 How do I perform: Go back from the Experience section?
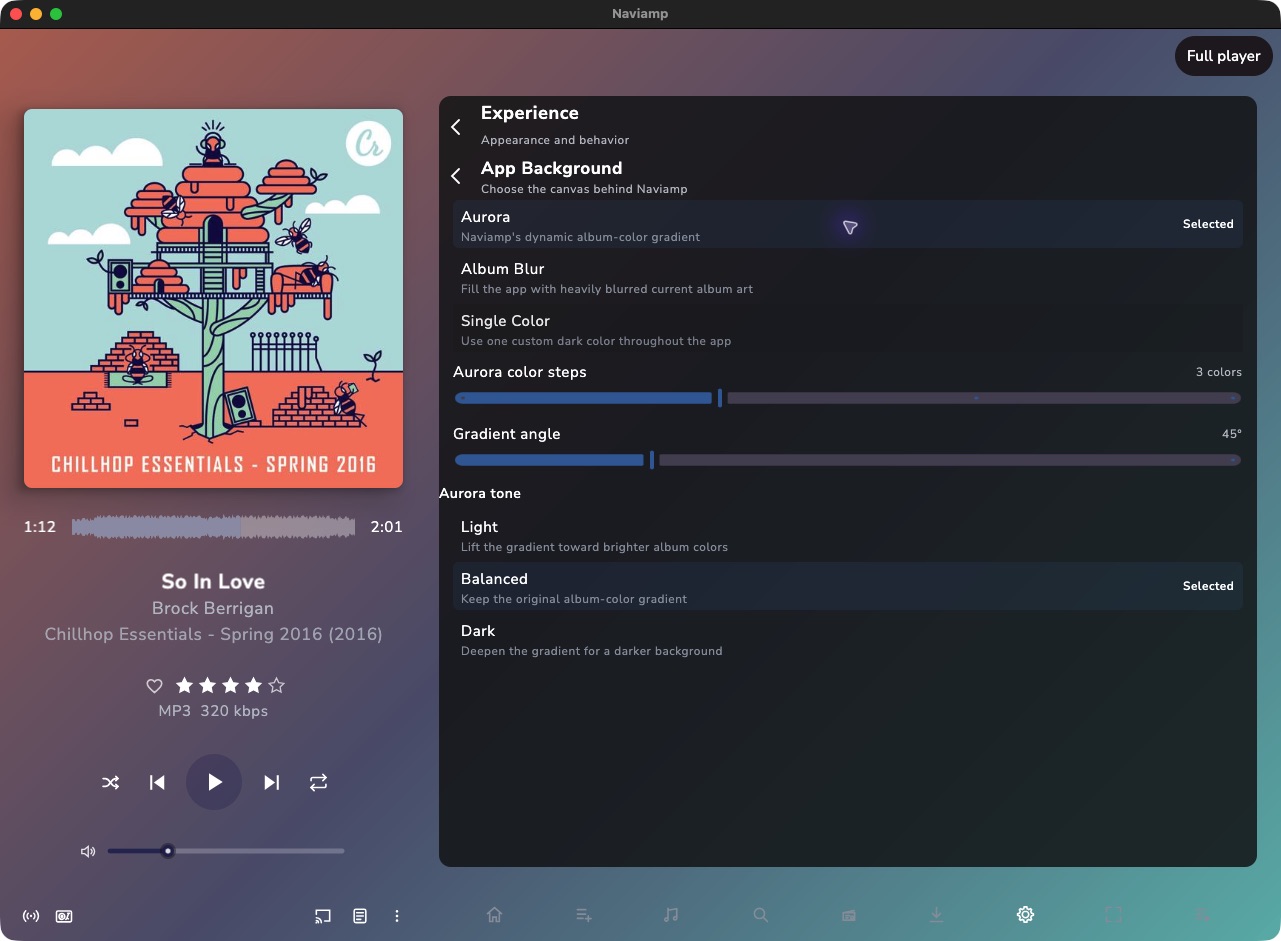coord(456,126)
